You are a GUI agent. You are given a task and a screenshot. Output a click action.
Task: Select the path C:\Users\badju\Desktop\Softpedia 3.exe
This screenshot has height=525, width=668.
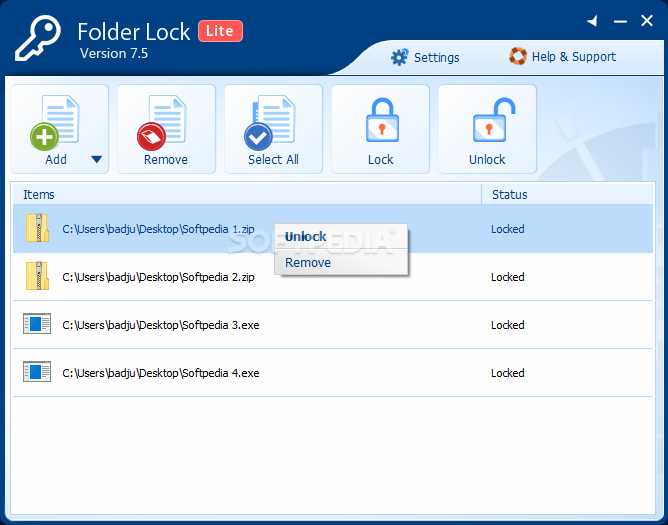click(161, 325)
